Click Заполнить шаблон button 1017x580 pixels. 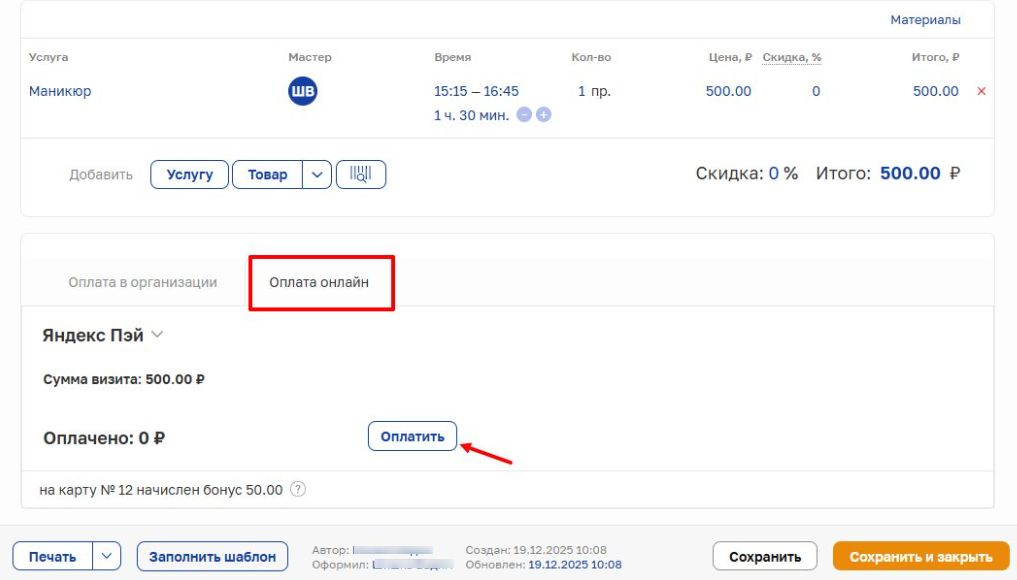[212, 557]
